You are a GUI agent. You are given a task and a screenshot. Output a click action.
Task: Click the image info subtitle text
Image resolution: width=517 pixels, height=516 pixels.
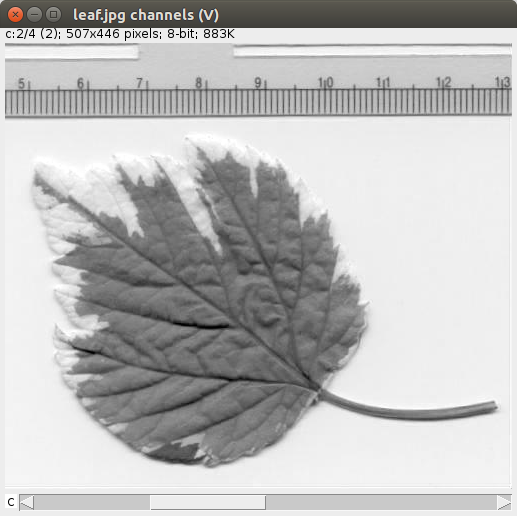click(120, 34)
